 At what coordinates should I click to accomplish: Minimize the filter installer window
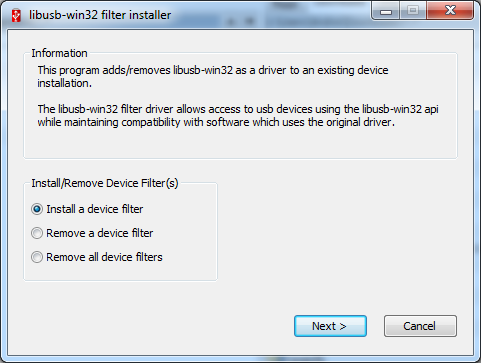coord(386,11)
